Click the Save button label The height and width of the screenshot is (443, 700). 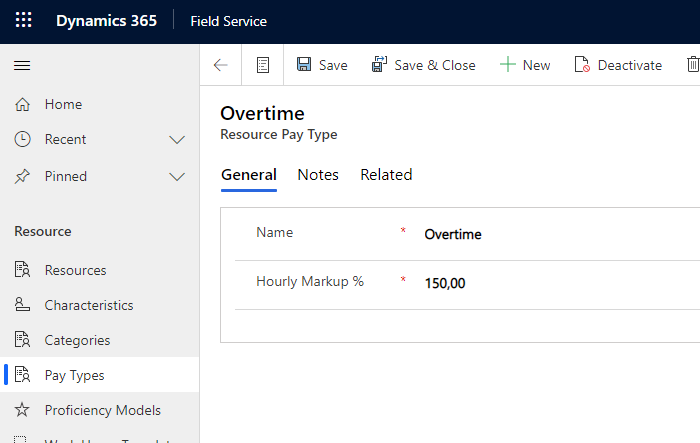tap(333, 65)
